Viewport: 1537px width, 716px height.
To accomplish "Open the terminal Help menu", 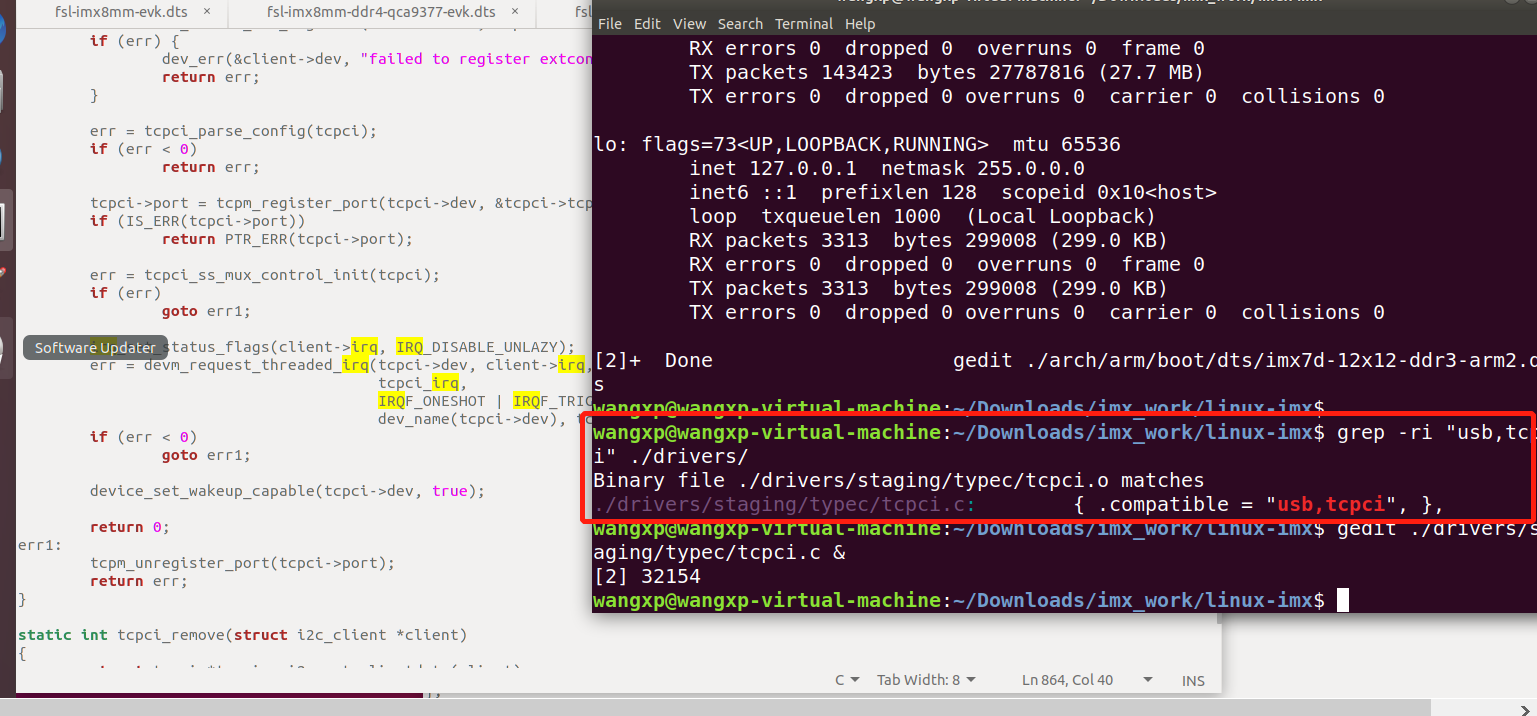I will (x=860, y=24).
